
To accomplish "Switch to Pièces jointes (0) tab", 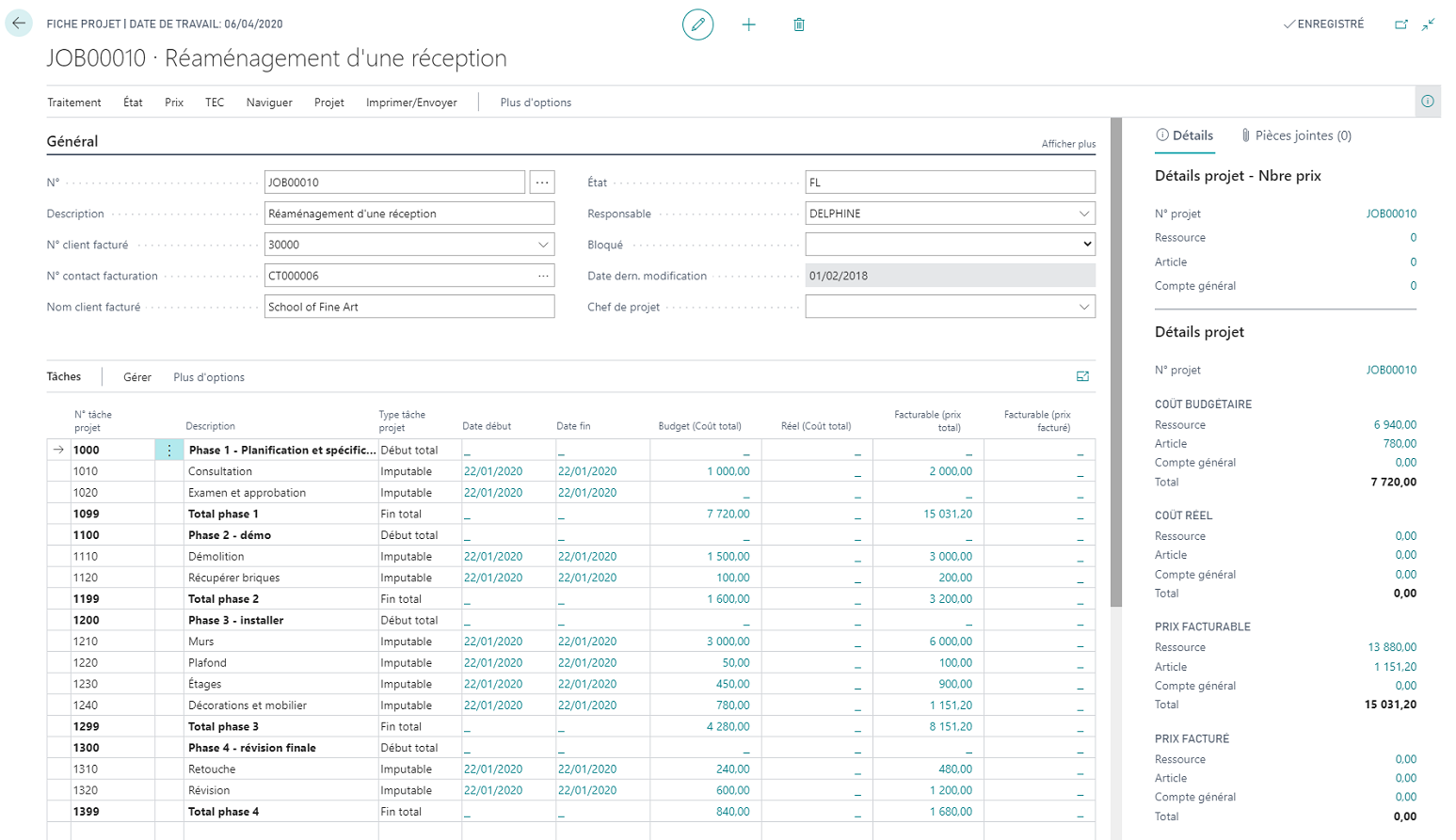I will [1296, 135].
